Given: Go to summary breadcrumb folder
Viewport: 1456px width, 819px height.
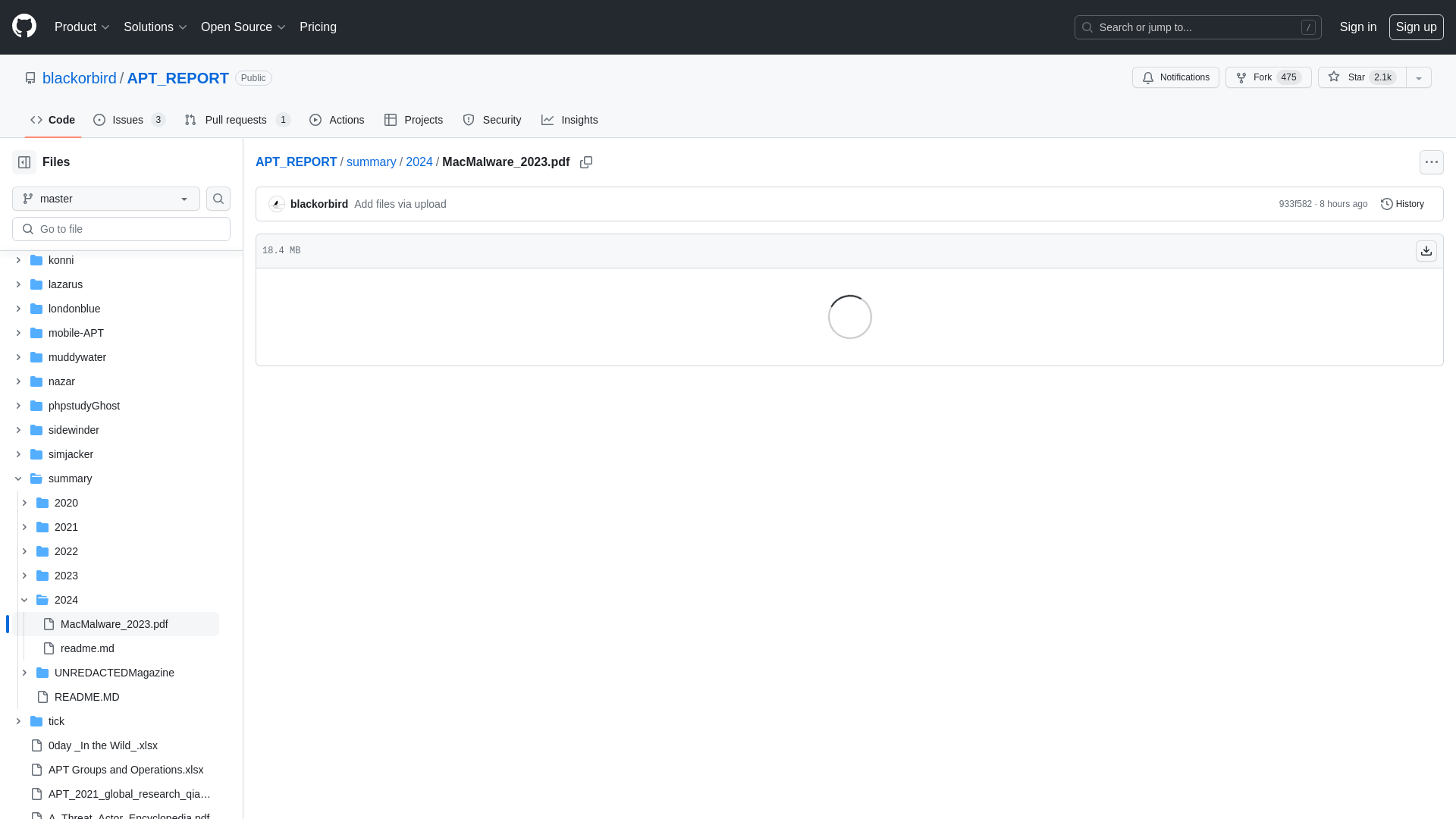Looking at the screenshot, I should pos(371,162).
